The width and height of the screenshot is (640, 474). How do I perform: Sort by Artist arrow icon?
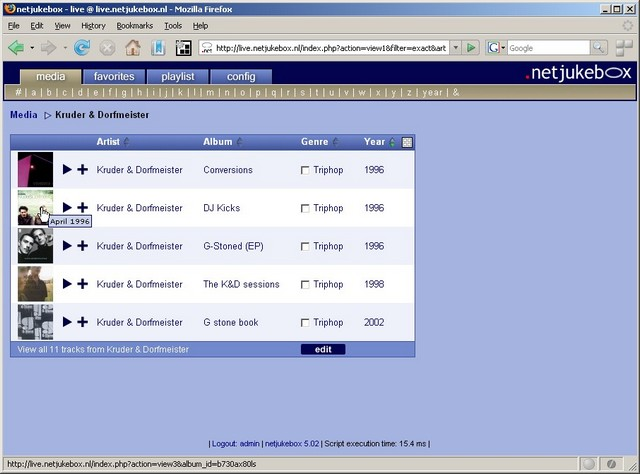127,142
